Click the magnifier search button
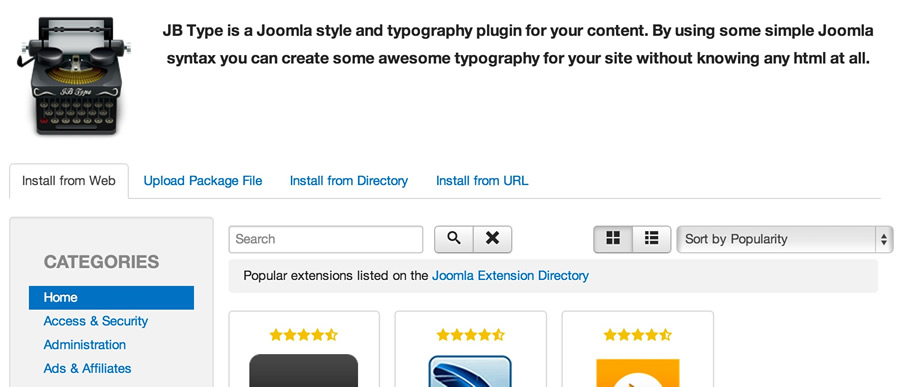This screenshot has height=387, width=900. click(454, 239)
